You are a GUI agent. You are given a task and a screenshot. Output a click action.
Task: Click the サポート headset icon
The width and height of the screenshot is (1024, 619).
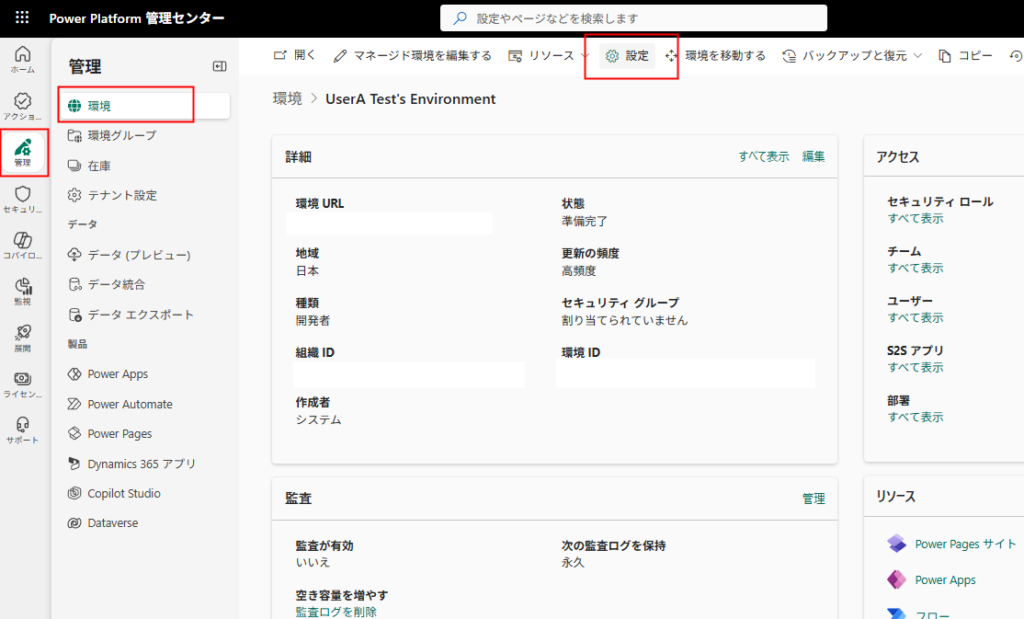pos(22,429)
